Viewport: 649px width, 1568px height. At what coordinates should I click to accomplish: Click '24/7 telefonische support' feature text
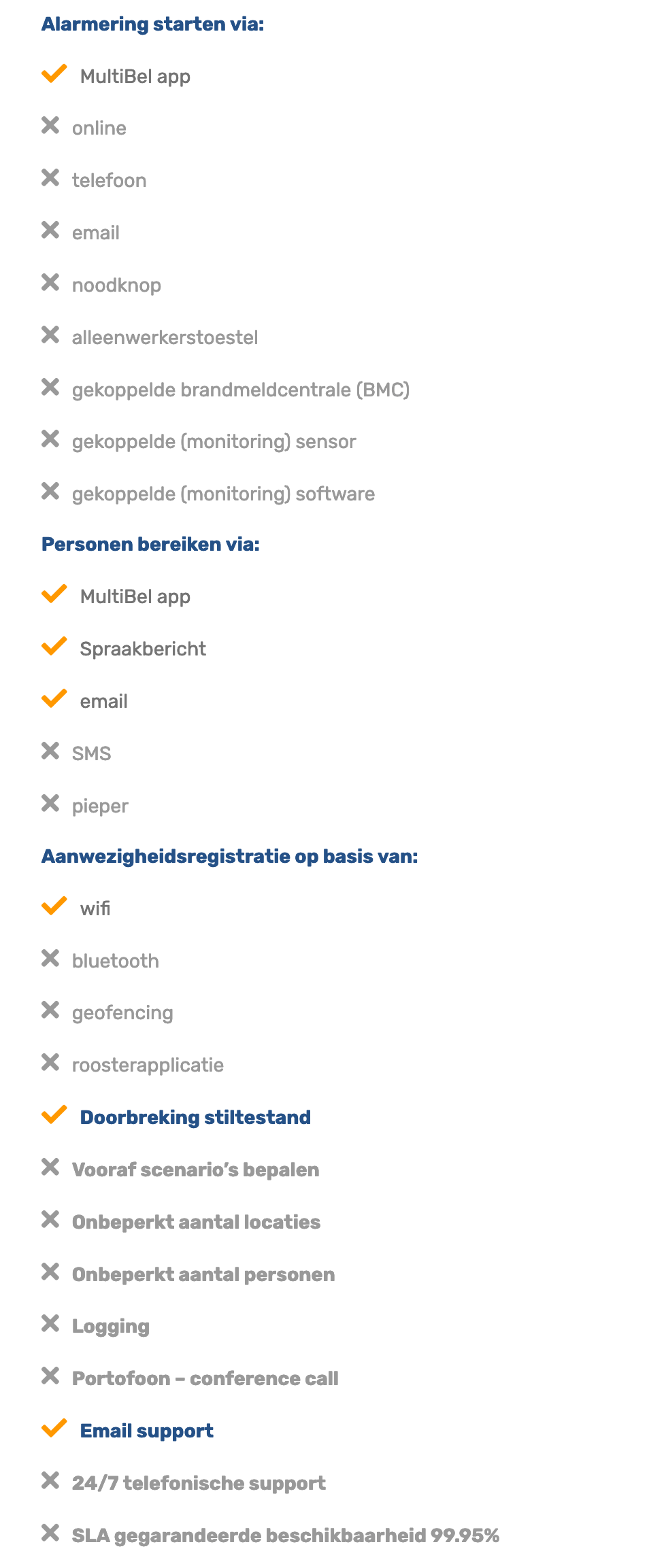(199, 1484)
